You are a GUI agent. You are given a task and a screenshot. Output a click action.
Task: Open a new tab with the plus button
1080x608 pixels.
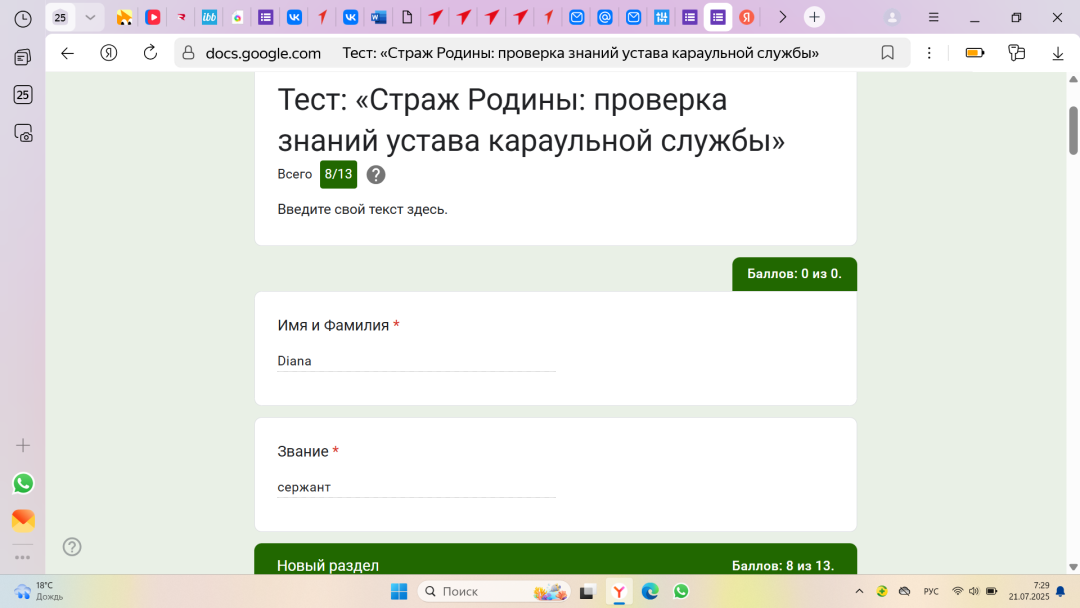coord(814,17)
